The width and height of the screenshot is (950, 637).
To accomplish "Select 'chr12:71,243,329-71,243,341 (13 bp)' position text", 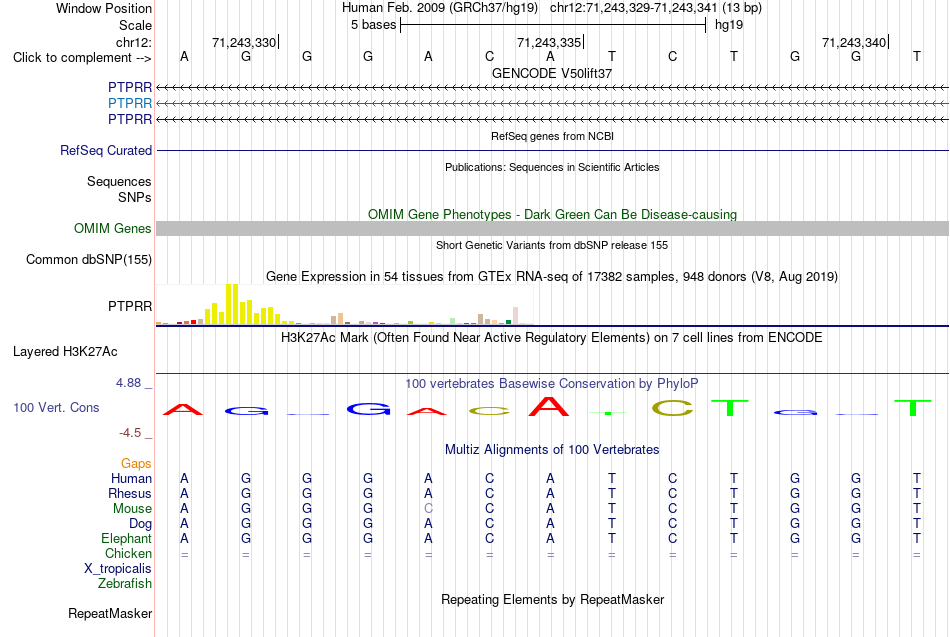I will (656, 8).
